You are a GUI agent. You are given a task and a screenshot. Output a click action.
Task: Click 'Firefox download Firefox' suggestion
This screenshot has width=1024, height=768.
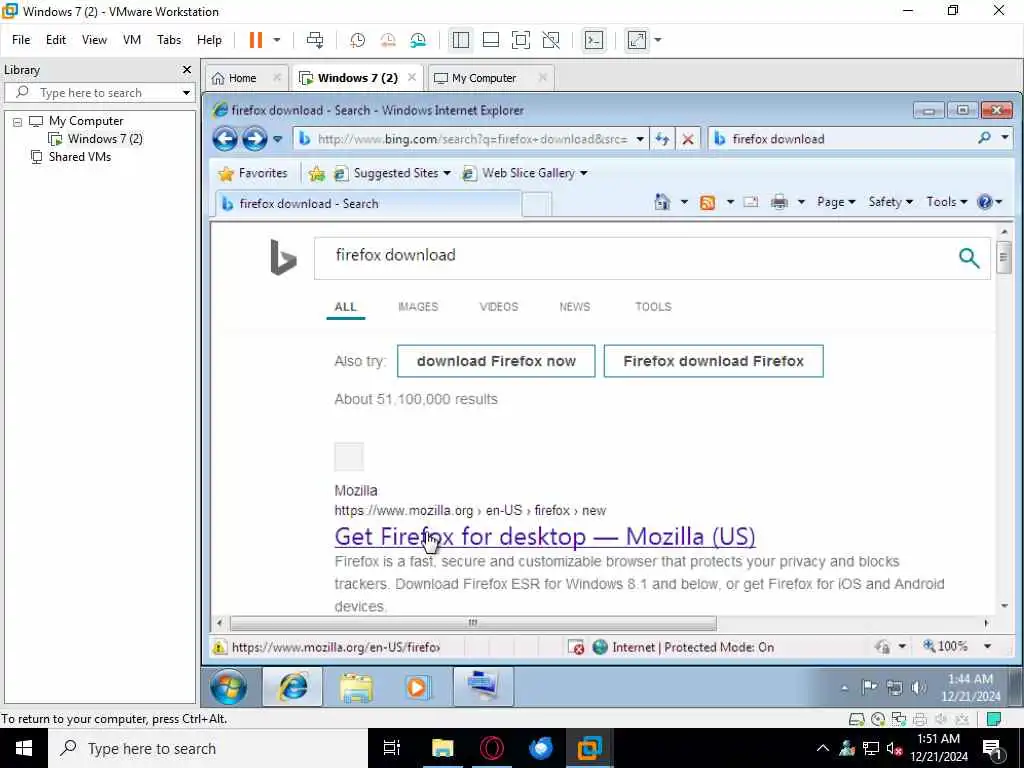[x=713, y=361]
